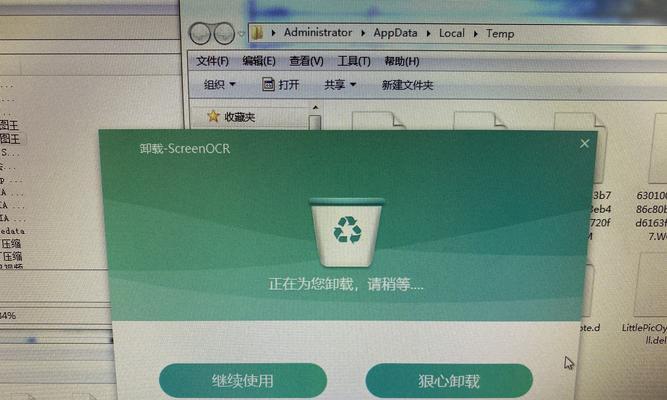Expand the arrow after AppData in path
Image resolution: width=667 pixels, height=400 pixels.
click(428, 33)
